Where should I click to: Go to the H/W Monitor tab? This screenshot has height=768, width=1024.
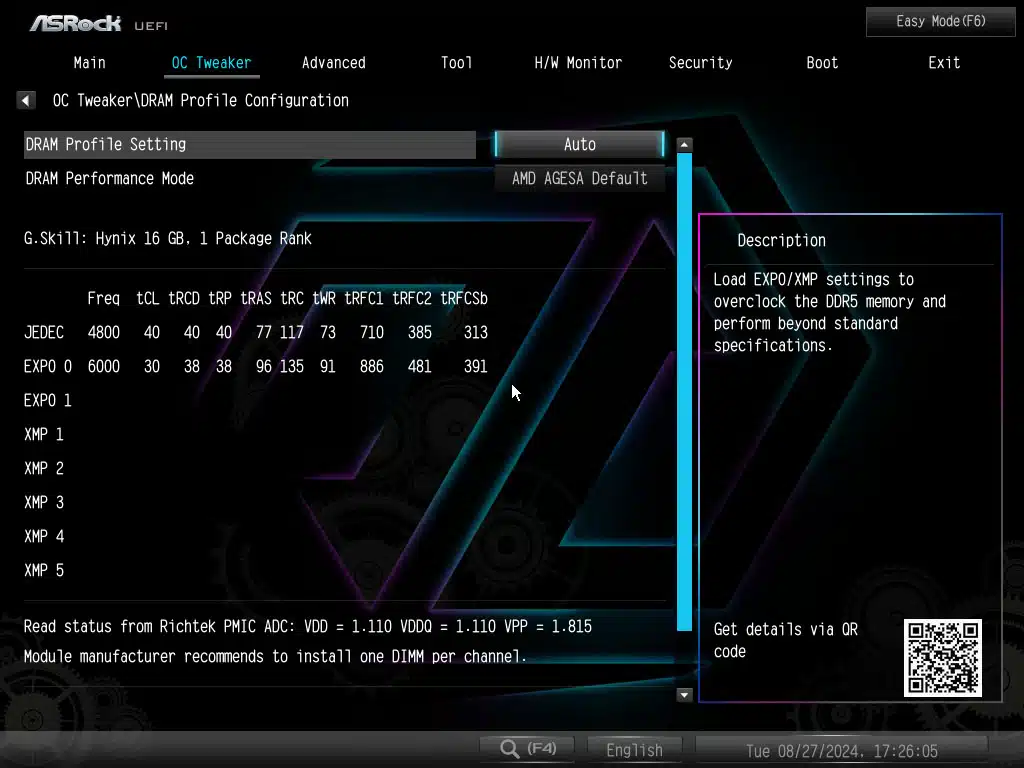[578, 62]
